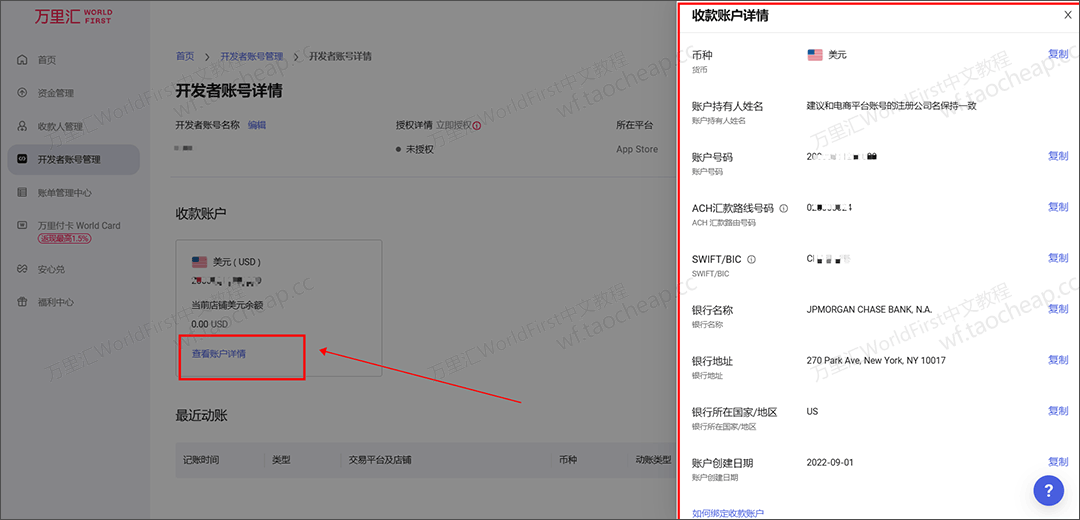1080x520 pixels.
Task: Click the US country value text
Action: click(x=812, y=411)
